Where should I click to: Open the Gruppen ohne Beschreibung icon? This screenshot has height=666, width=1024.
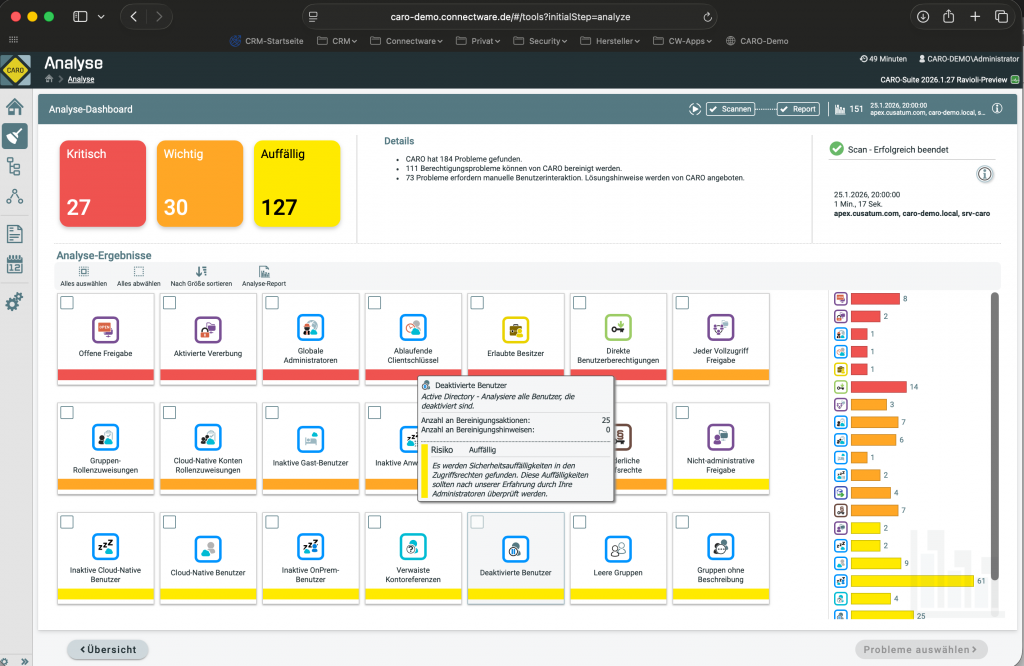(x=721, y=548)
